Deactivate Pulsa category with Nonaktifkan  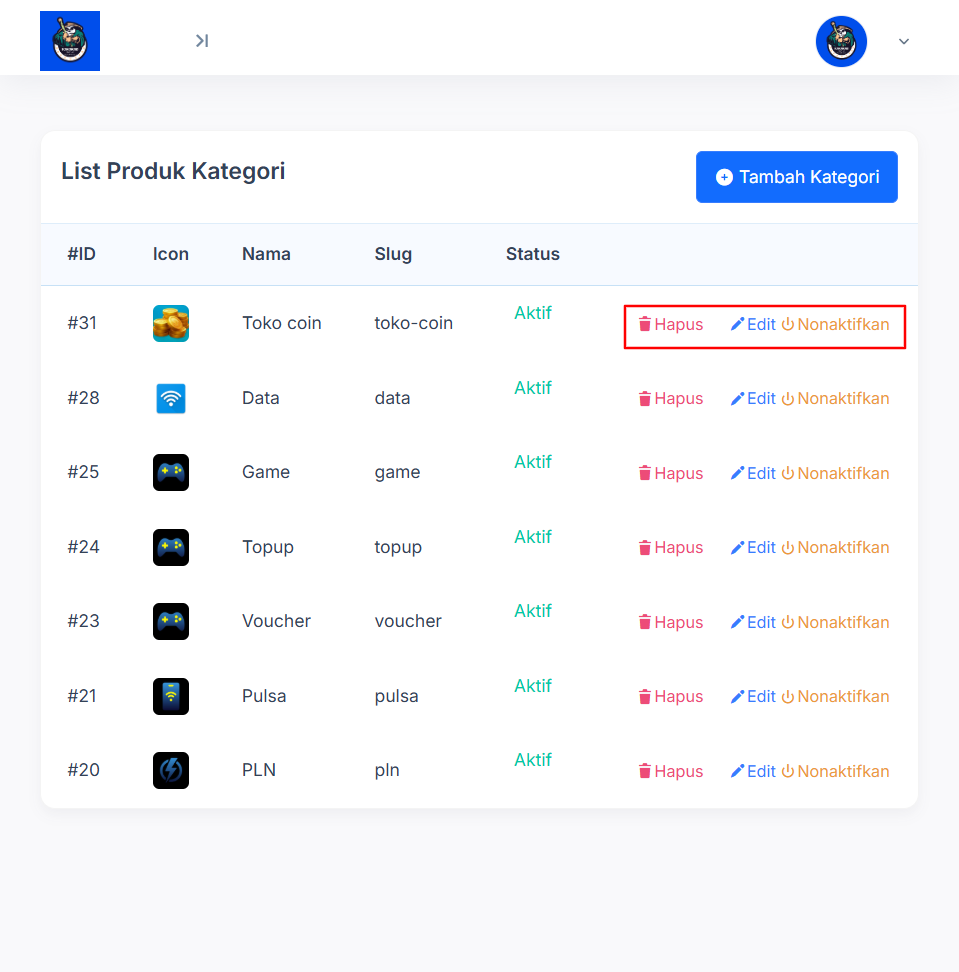click(x=835, y=697)
